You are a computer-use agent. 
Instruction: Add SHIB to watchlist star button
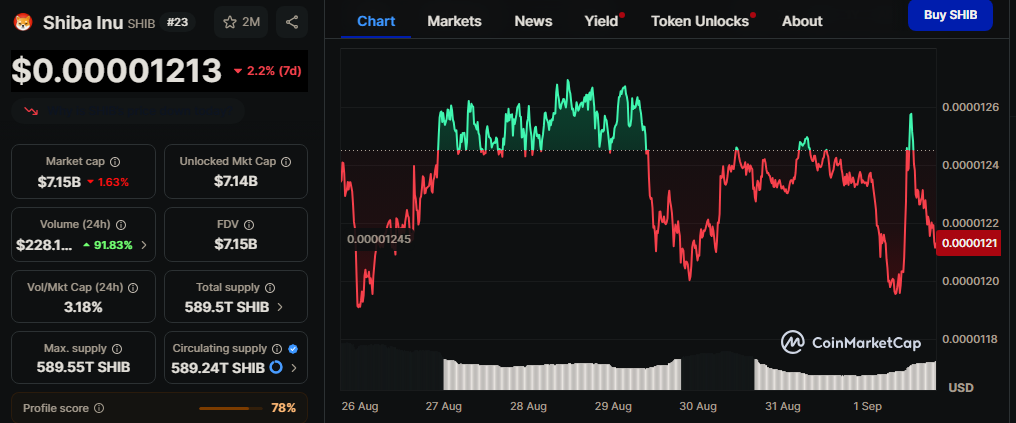pyautogui.click(x=240, y=22)
